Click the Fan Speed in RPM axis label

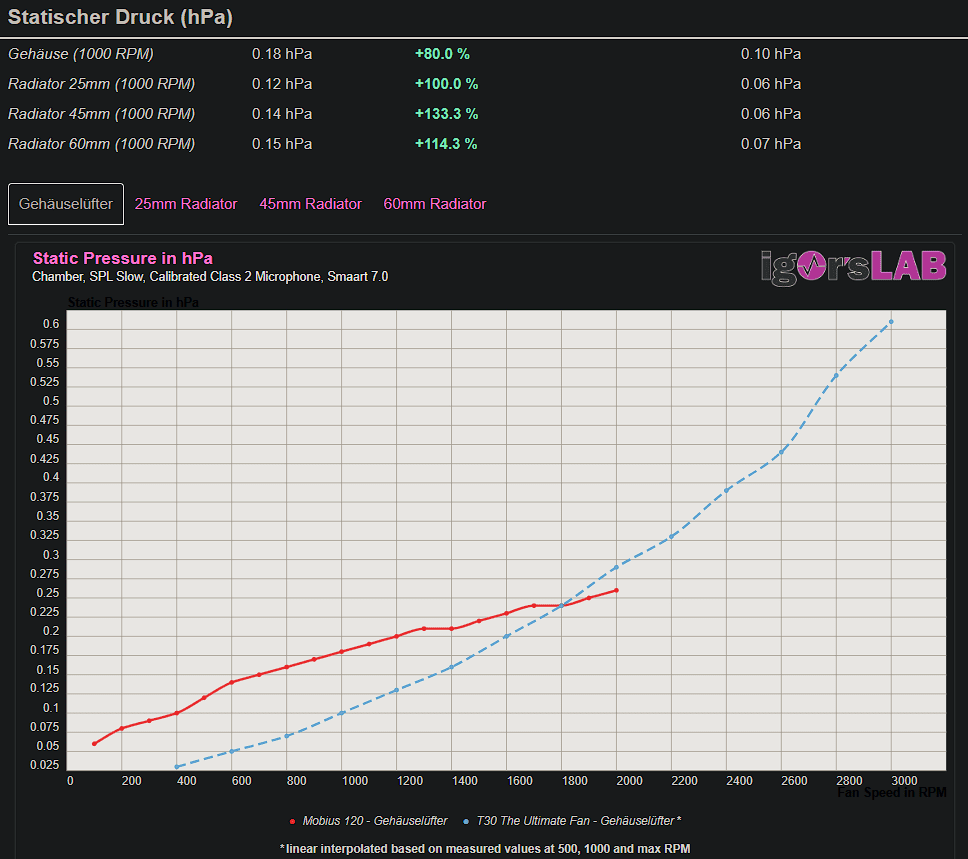[891, 792]
